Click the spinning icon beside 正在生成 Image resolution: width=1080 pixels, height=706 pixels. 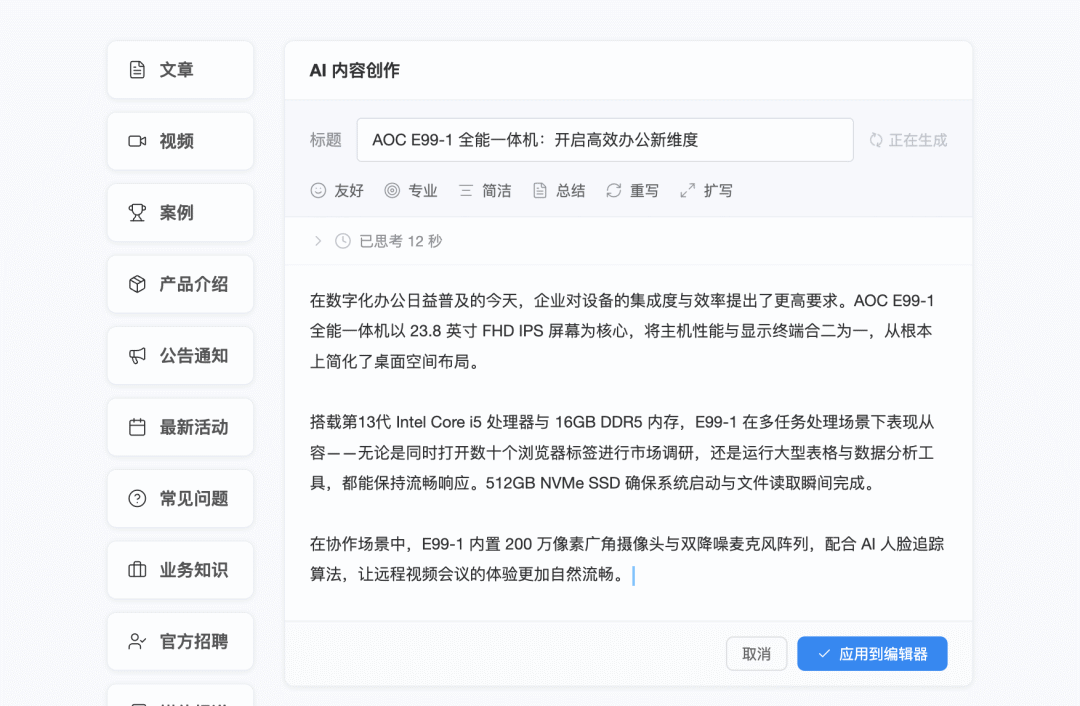(875, 140)
